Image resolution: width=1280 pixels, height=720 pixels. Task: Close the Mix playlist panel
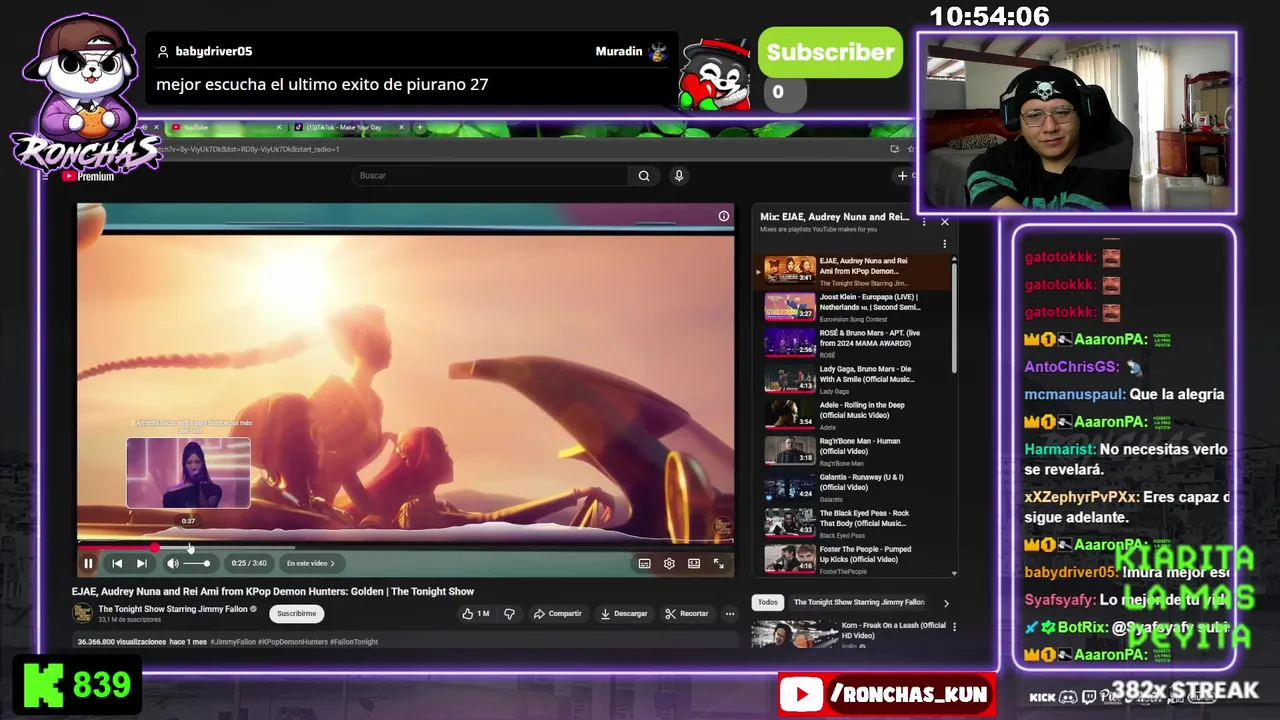944,221
